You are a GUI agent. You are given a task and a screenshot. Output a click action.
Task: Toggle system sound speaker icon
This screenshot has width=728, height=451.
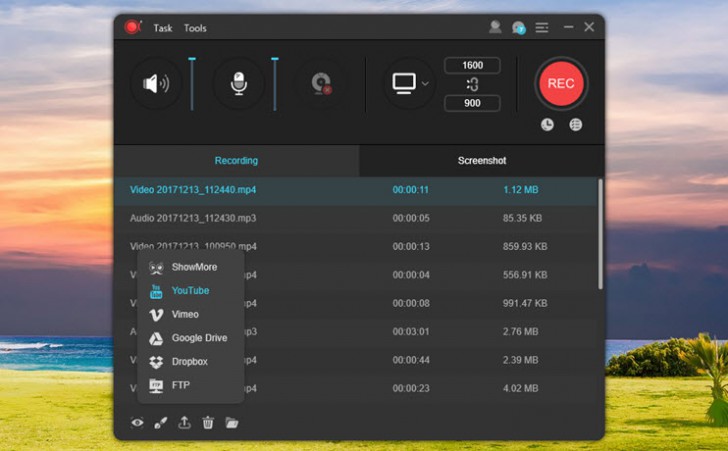click(156, 84)
